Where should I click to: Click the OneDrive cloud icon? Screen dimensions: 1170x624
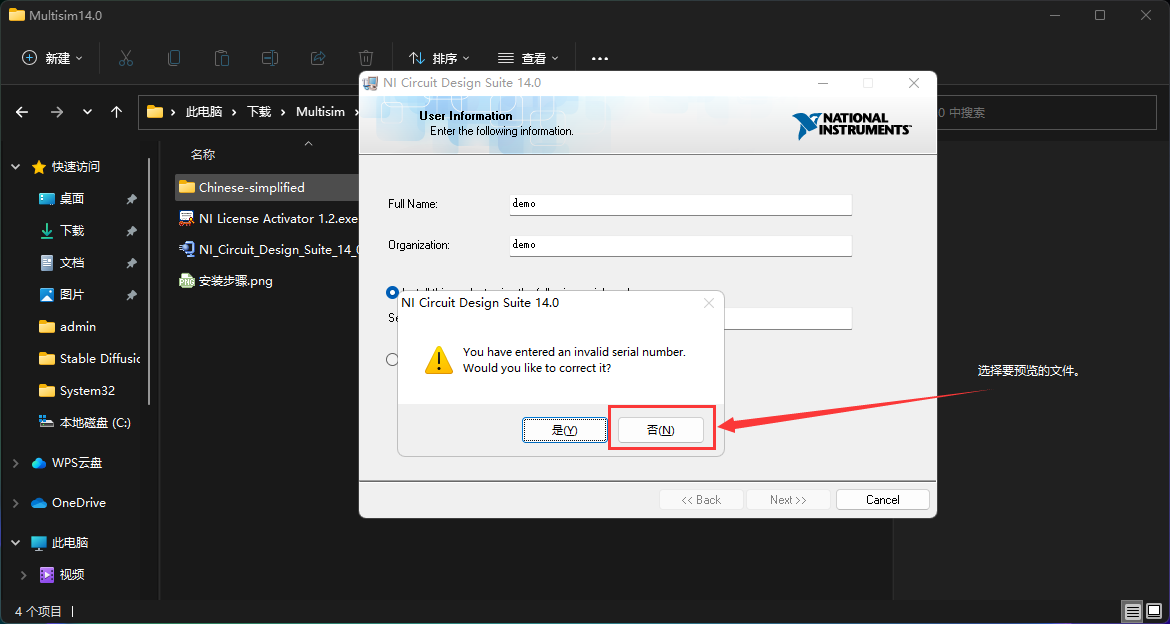tap(39, 503)
